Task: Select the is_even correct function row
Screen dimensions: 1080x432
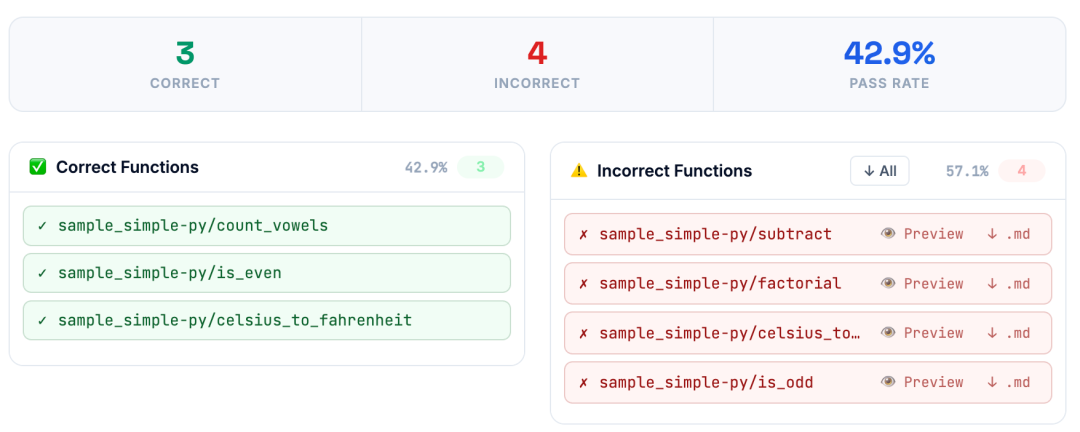Action: pos(267,273)
